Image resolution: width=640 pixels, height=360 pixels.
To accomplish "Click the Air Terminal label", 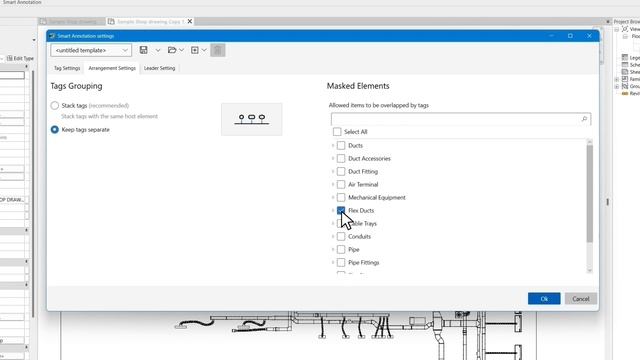I will (363, 184).
